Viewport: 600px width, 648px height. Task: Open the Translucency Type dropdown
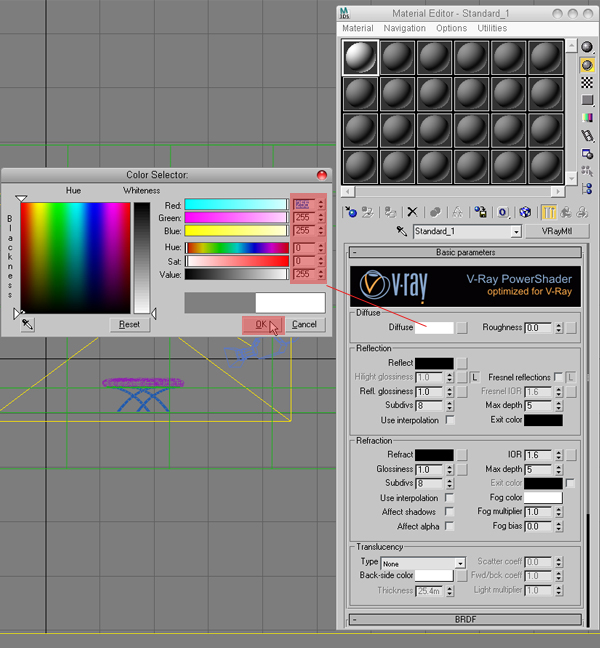pyautogui.click(x=460, y=564)
